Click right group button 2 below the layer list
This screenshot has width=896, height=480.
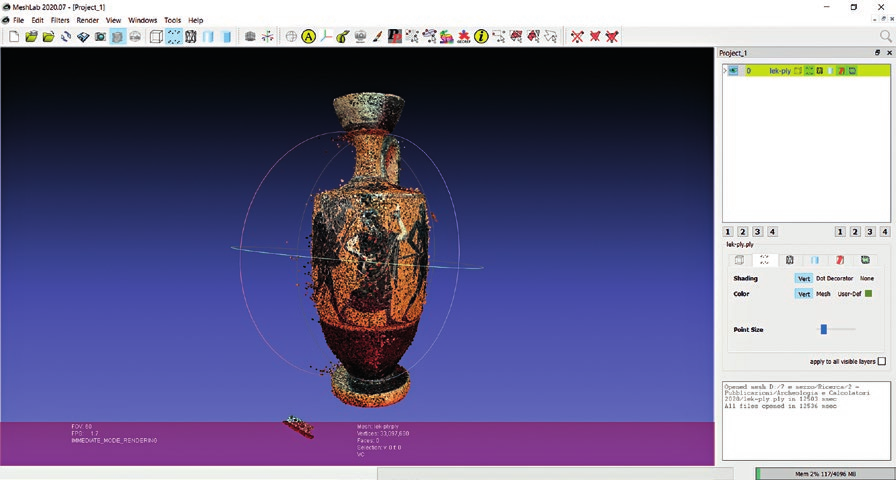click(x=855, y=232)
